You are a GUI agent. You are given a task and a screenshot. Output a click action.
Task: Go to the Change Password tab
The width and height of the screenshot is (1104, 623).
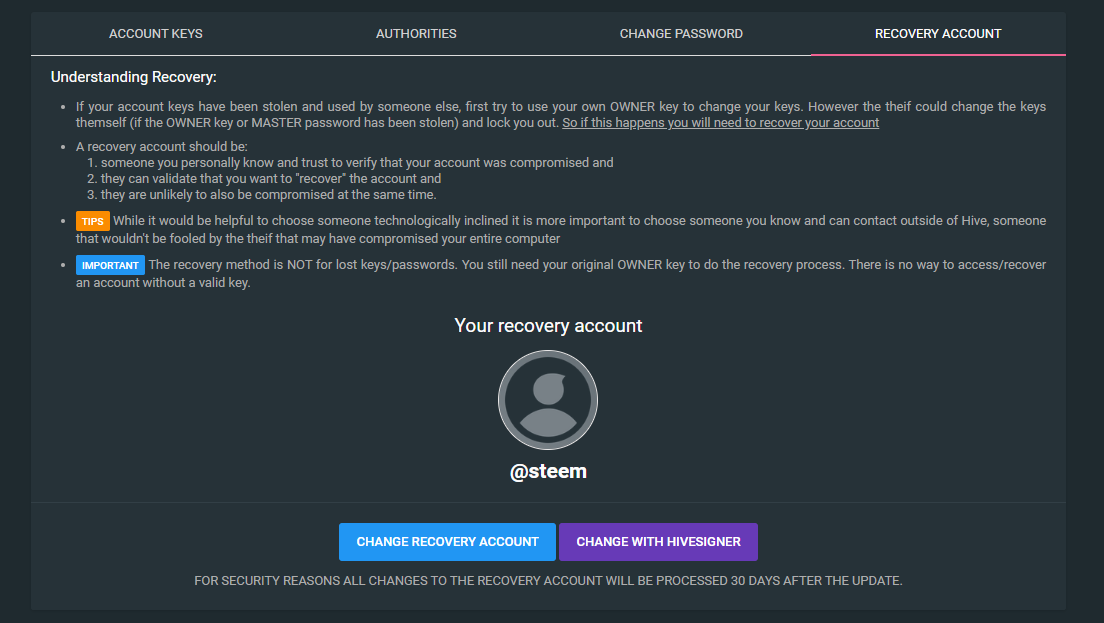(681, 34)
